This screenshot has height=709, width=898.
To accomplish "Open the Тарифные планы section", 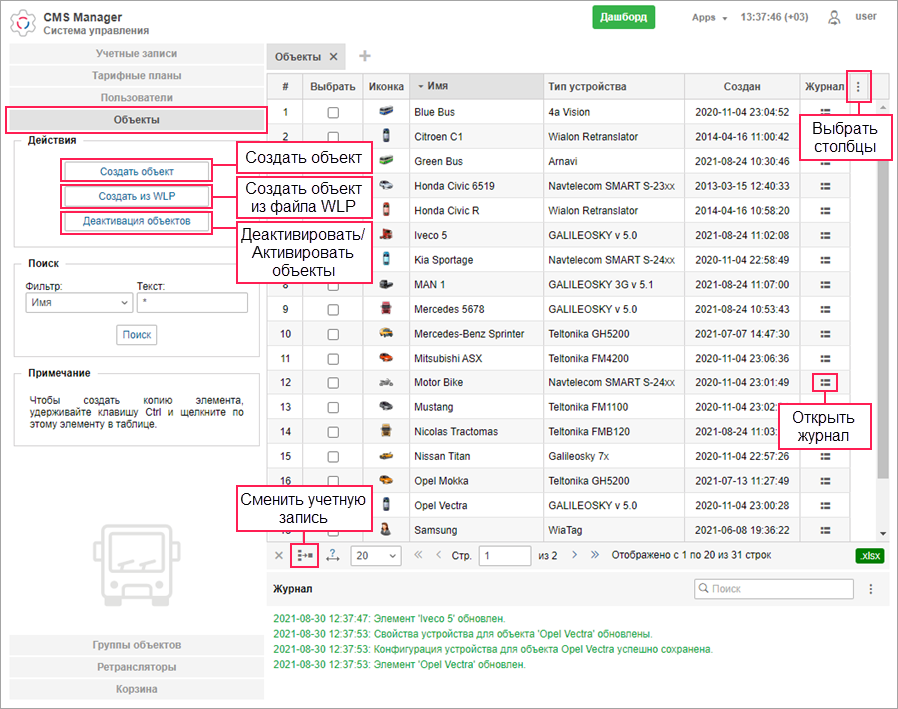I will coord(136,76).
